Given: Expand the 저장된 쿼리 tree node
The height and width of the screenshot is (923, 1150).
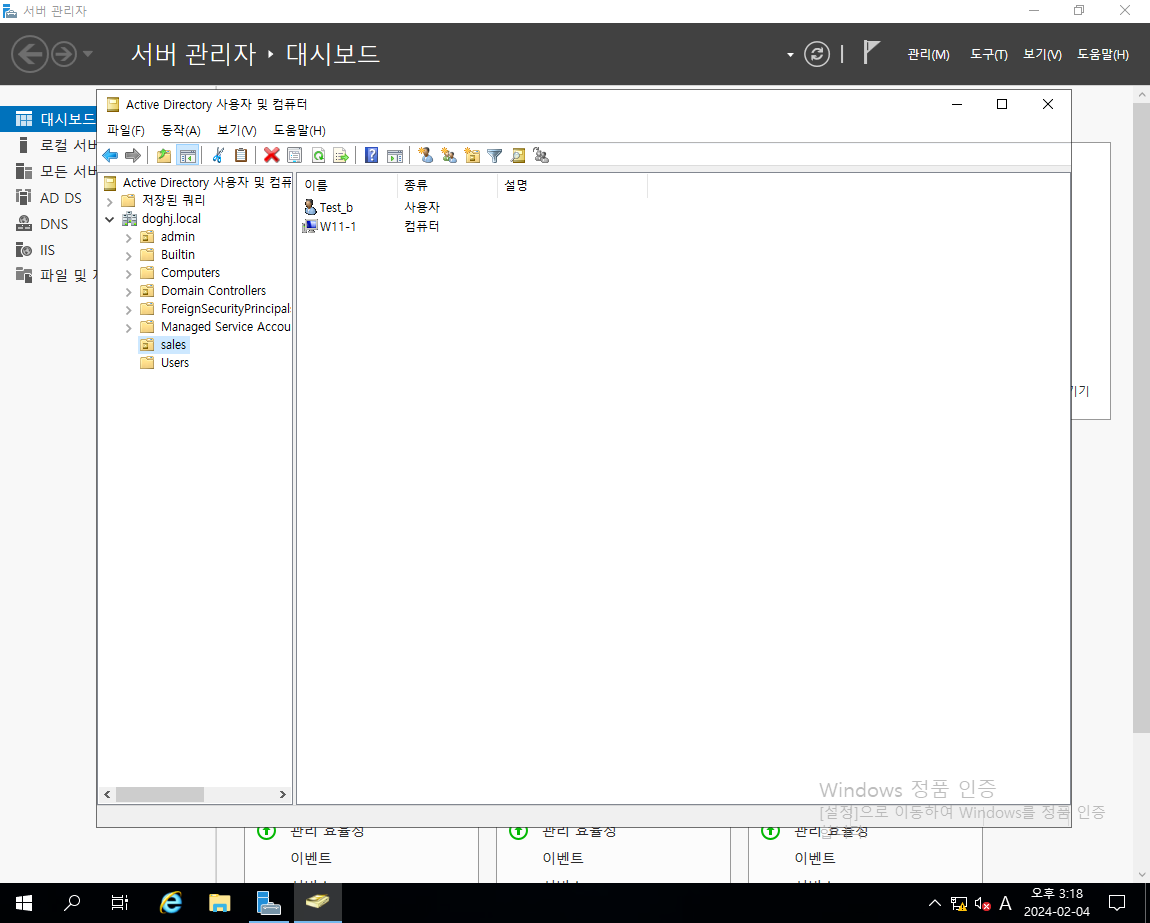Looking at the screenshot, I should 110,201.
